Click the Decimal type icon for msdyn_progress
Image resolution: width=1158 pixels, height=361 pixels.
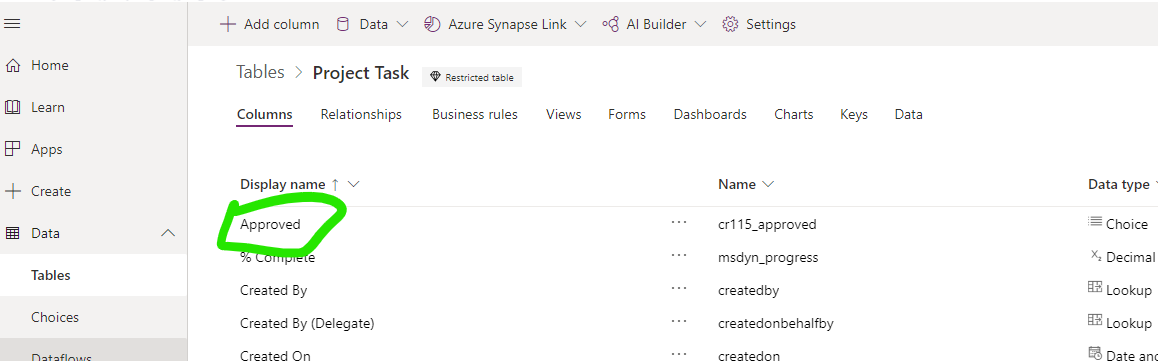coord(1096,255)
